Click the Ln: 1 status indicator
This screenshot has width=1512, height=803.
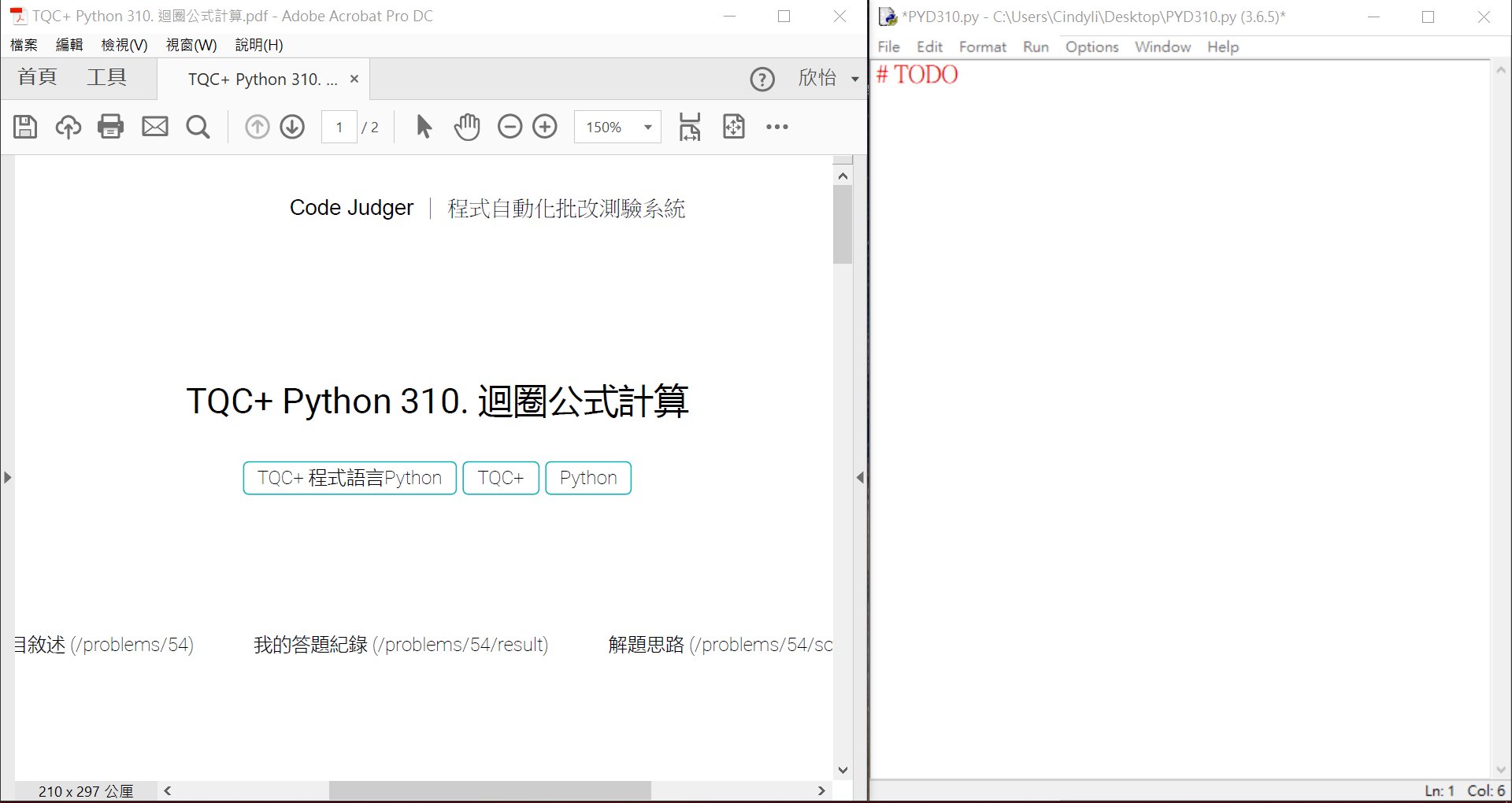point(1440,790)
